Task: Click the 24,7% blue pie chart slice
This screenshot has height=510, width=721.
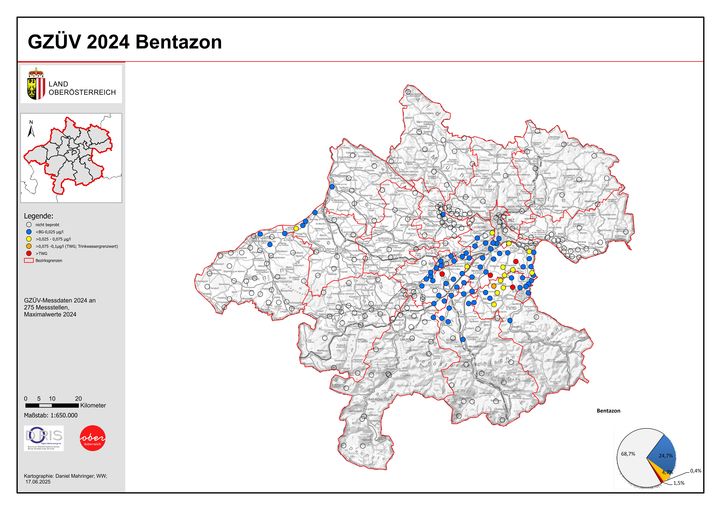Action: (x=664, y=456)
